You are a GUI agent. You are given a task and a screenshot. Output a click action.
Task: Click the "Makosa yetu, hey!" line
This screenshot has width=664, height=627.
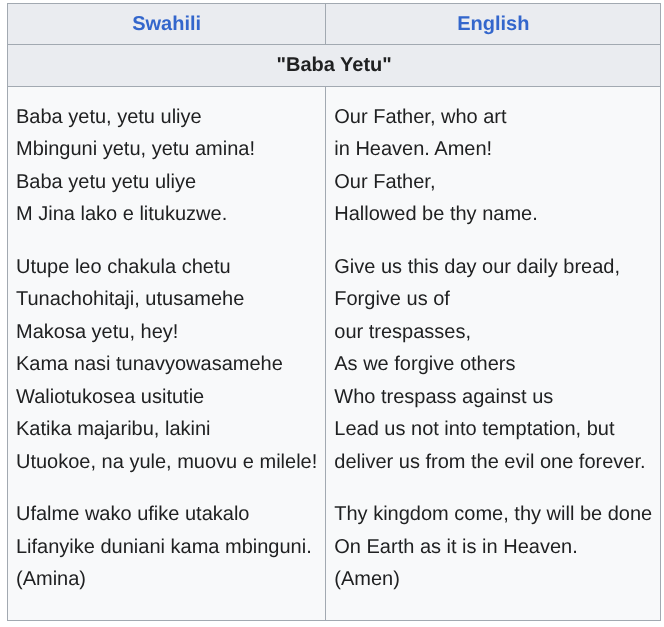(x=97, y=331)
